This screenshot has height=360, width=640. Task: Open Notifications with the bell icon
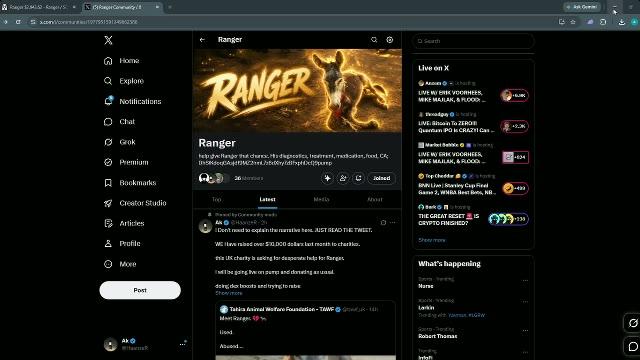tap(133, 101)
